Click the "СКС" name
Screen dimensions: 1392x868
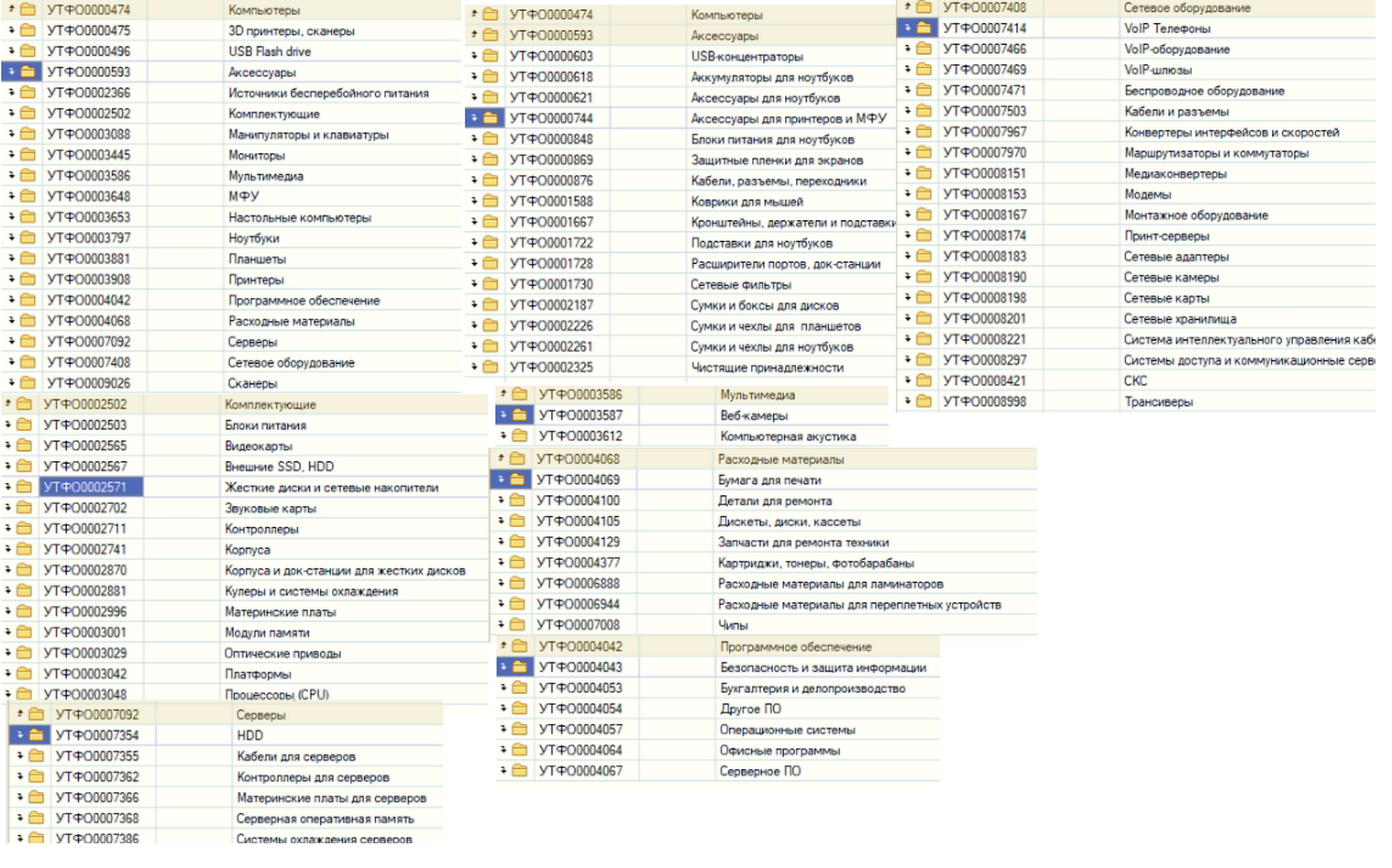pos(1135,380)
